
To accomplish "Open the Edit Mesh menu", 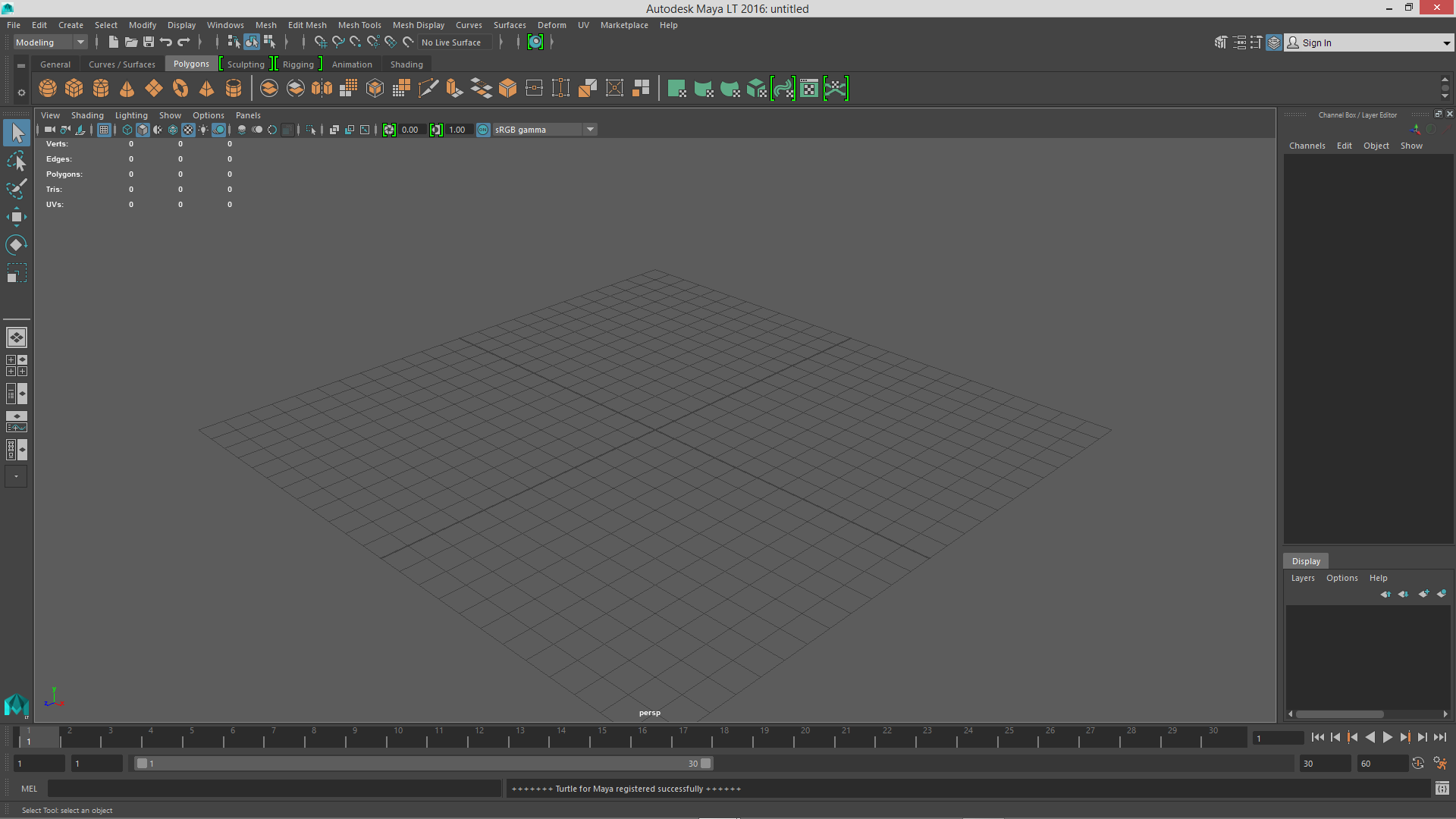I will 307,25.
